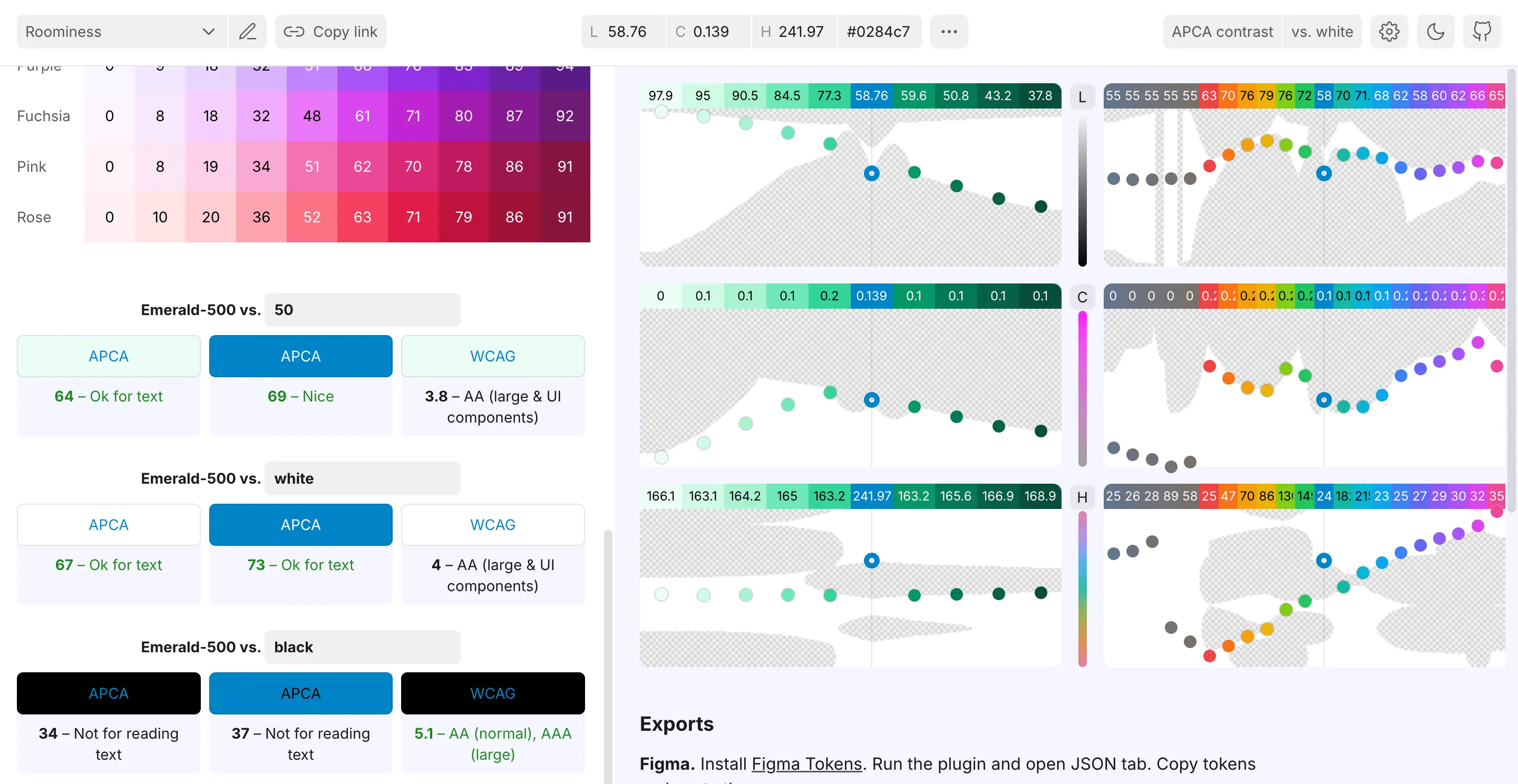The height and width of the screenshot is (784, 1518).
Task: Edit the lightness value 58.76 field
Action: [x=626, y=32]
